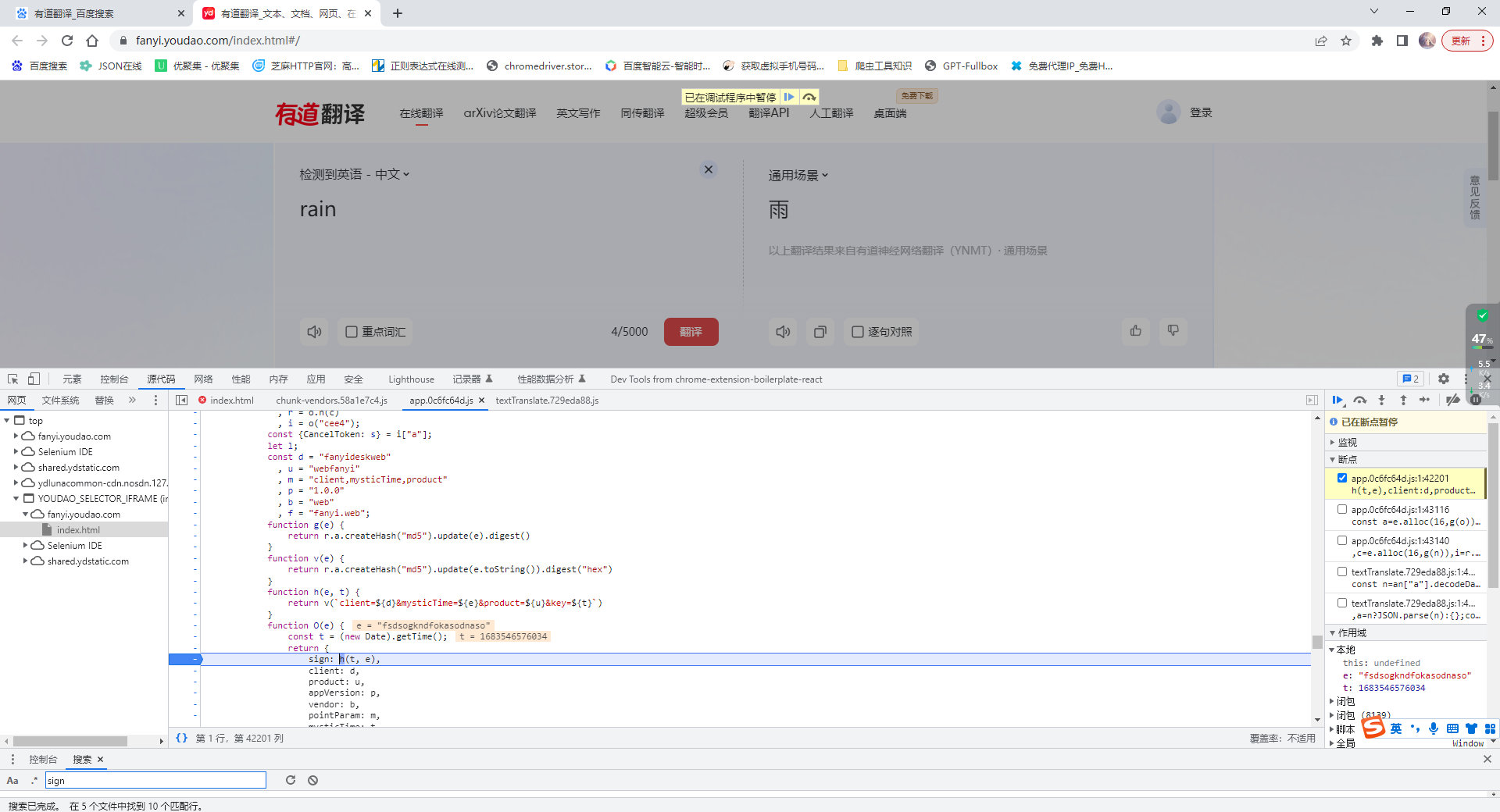Open the chunk-vendors.58a1e7c4.js file tab
1500x812 pixels.
tap(331, 401)
